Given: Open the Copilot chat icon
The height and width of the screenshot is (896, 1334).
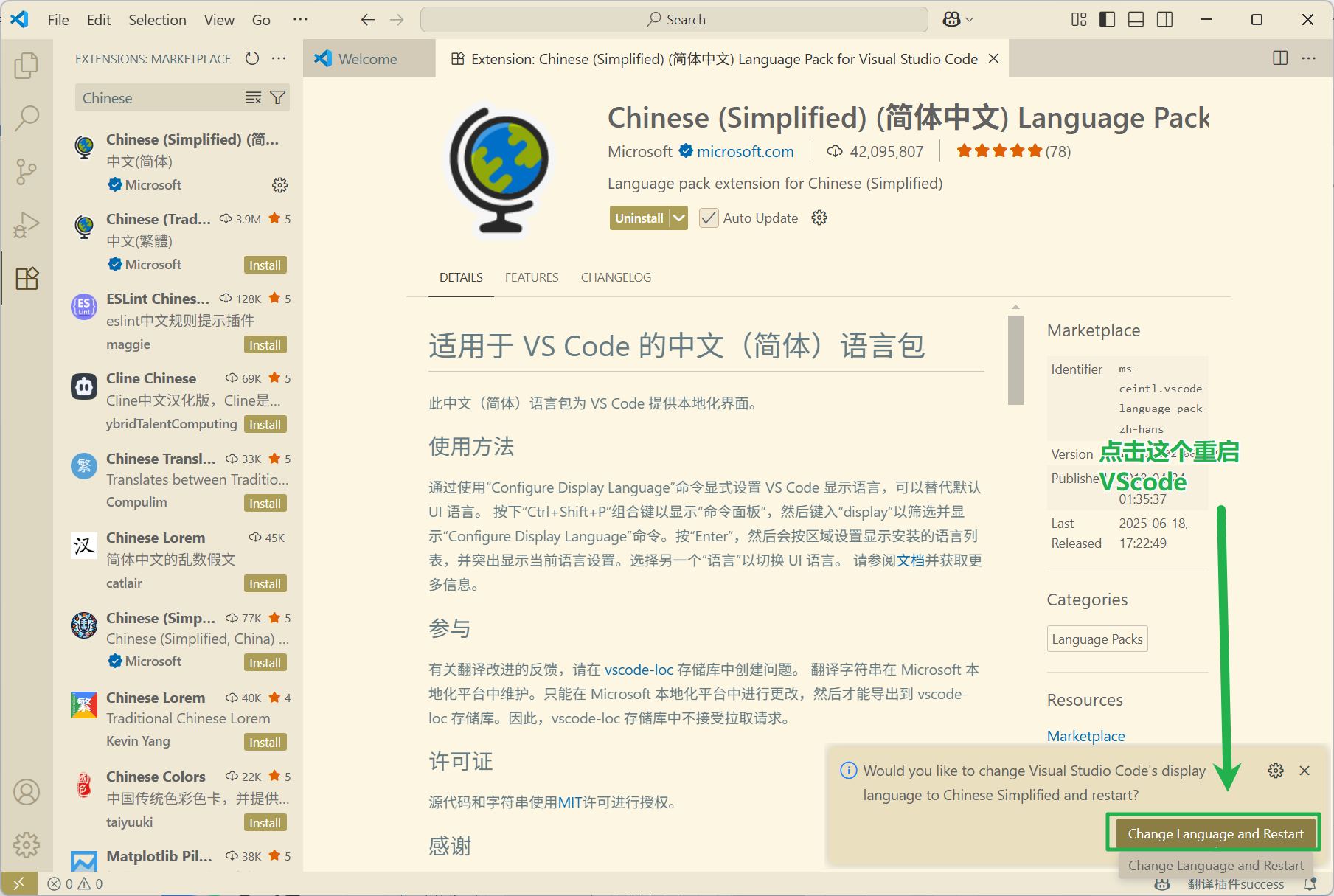Looking at the screenshot, I should tap(951, 20).
